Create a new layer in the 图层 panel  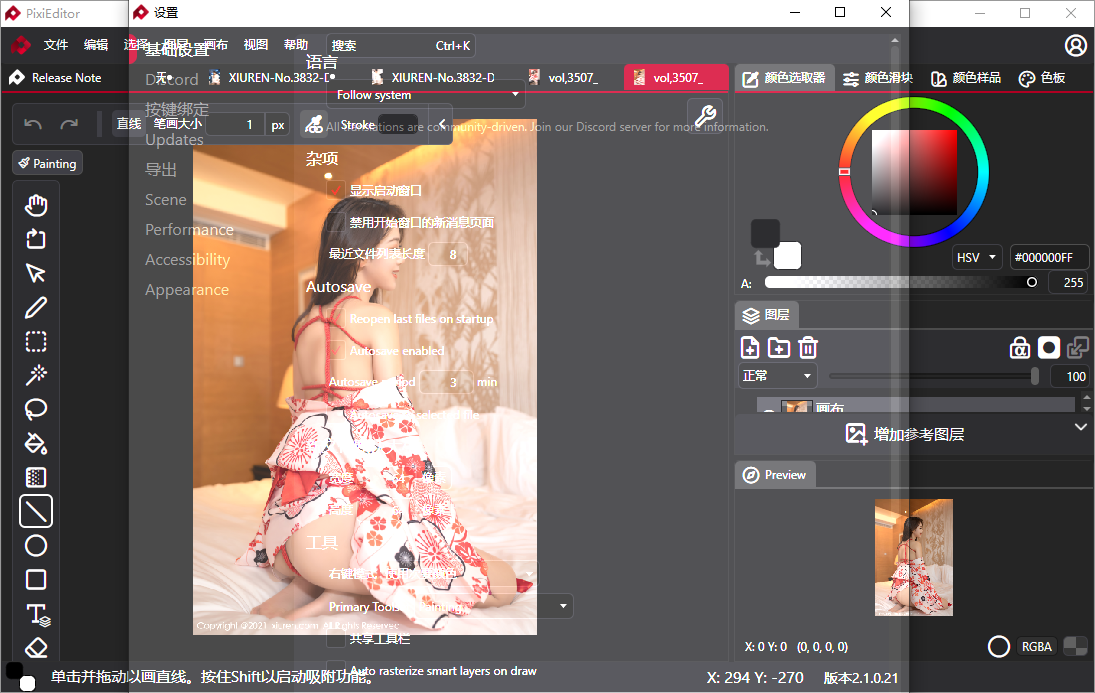tap(749, 347)
